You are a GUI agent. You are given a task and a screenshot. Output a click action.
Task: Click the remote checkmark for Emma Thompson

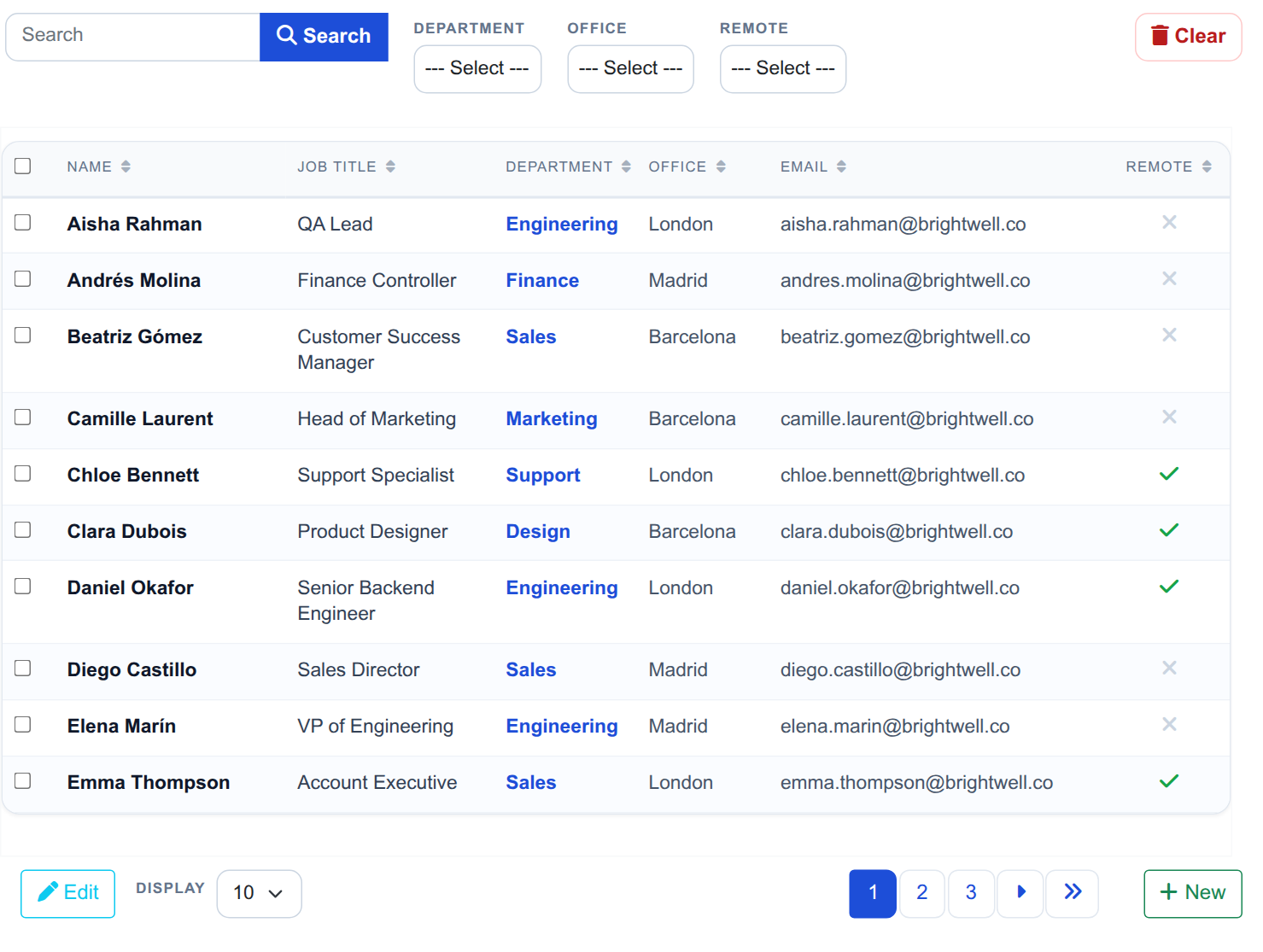point(1169,781)
